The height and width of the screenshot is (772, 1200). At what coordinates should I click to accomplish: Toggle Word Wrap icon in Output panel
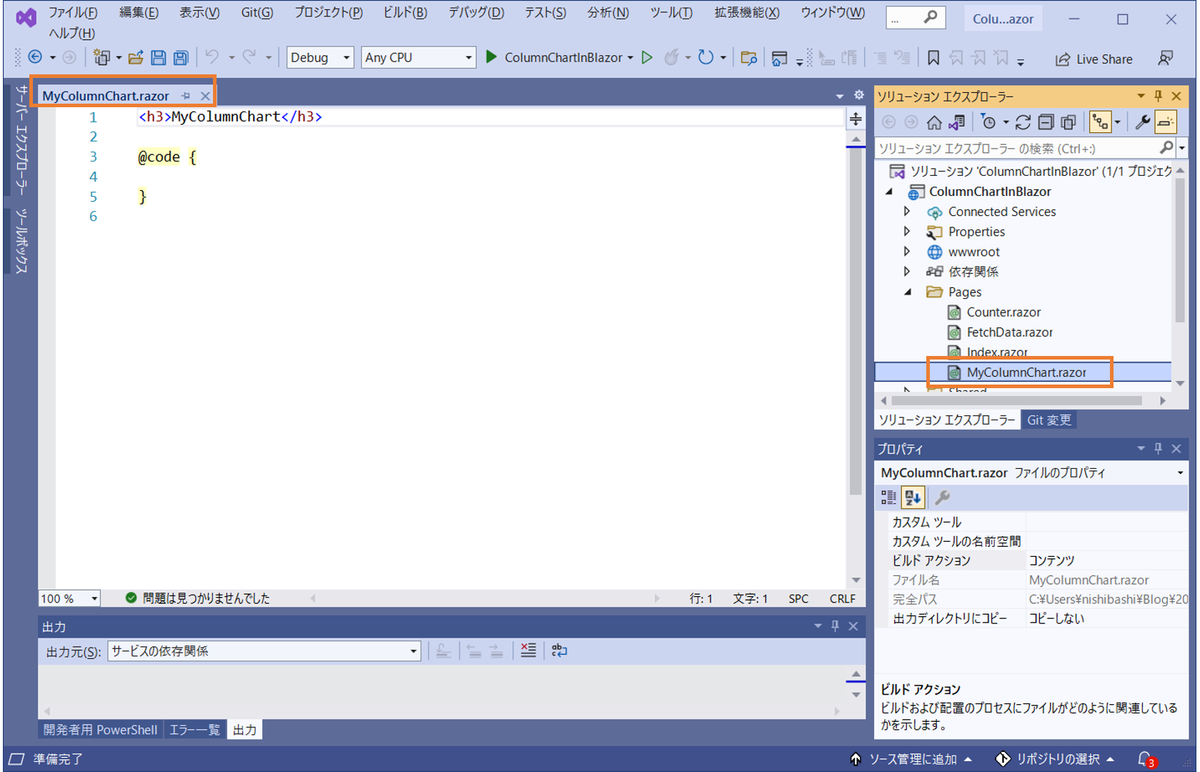[559, 651]
